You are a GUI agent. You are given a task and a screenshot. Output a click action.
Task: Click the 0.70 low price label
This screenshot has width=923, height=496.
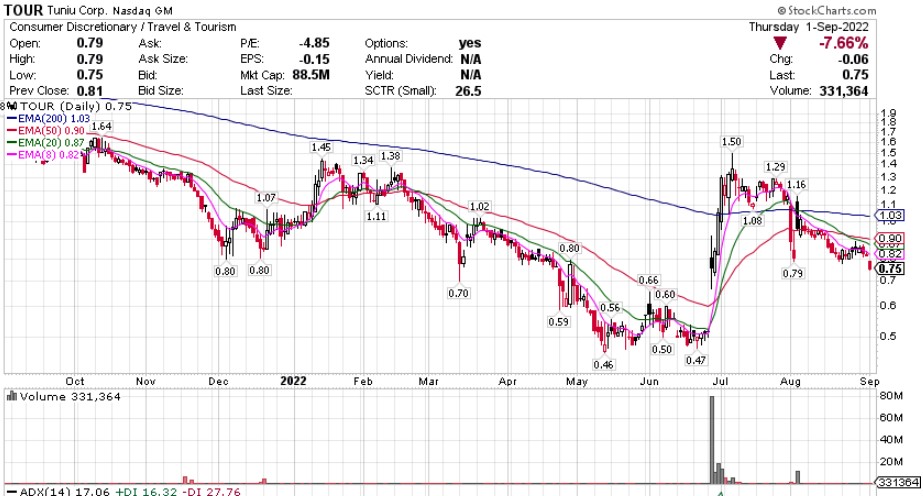[x=459, y=292]
